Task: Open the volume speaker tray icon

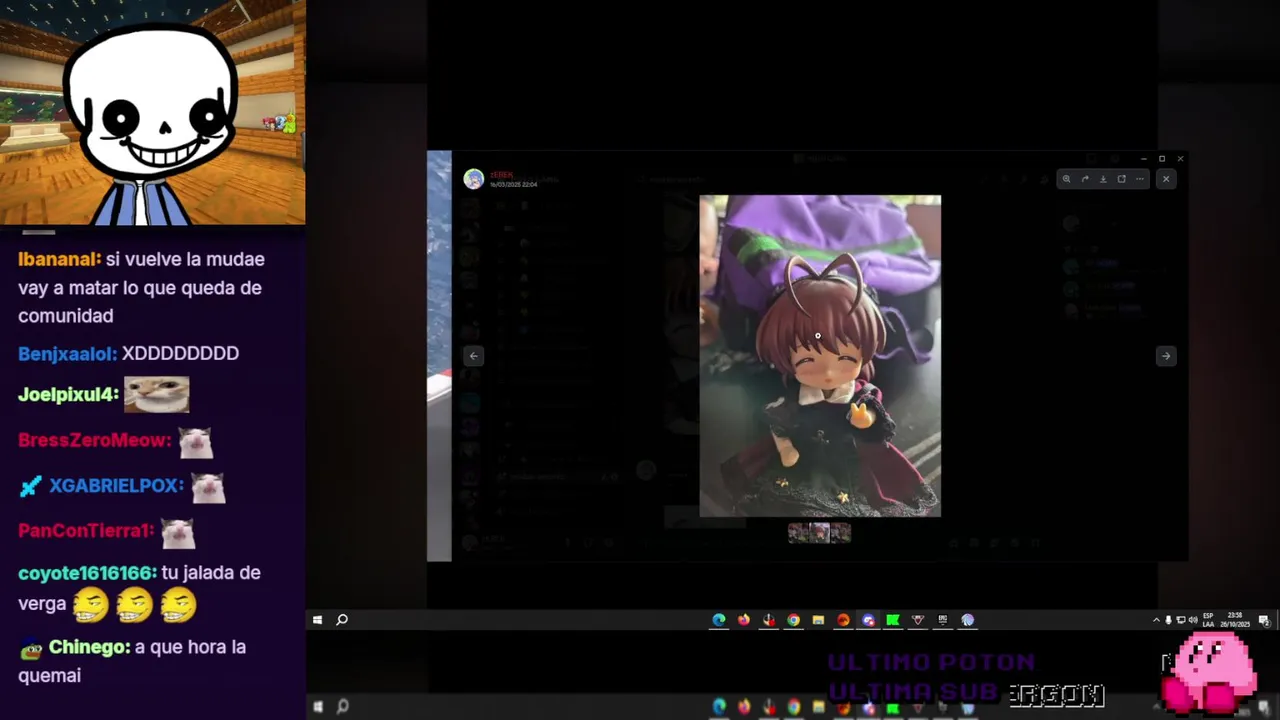Action: click(x=1192, y=620)
